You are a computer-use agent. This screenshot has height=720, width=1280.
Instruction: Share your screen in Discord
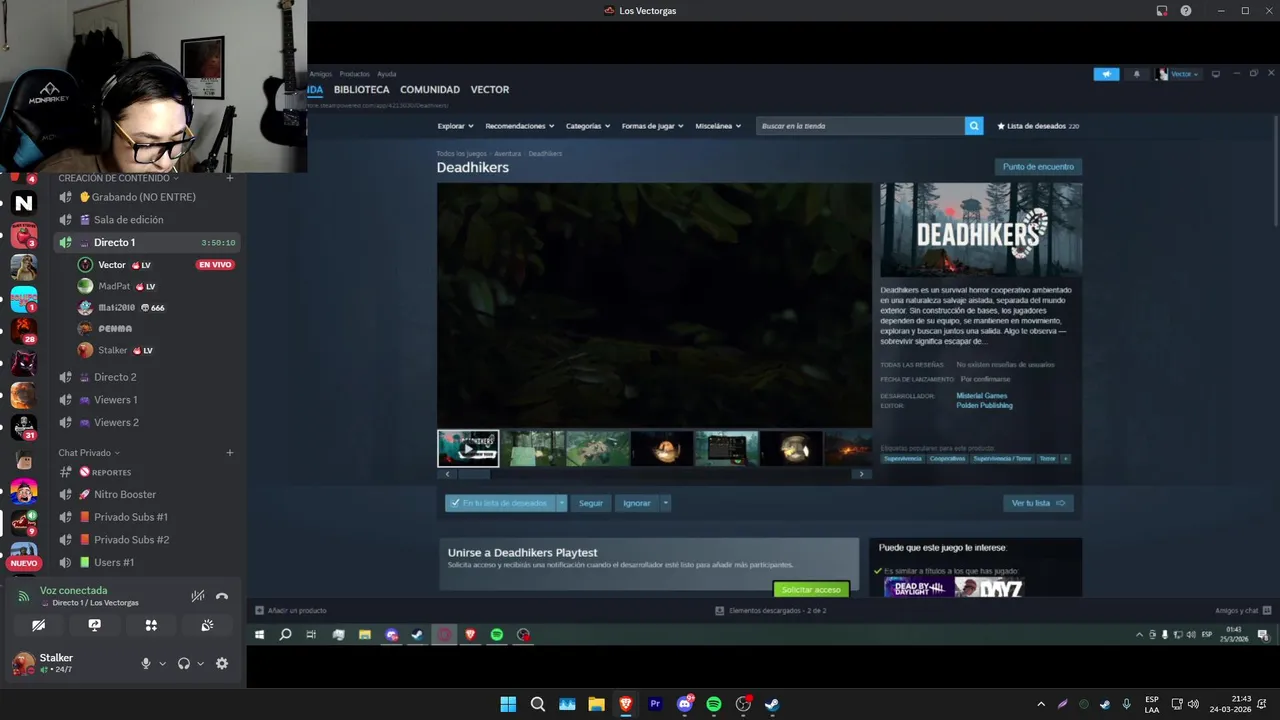click(x=94, y=625)
